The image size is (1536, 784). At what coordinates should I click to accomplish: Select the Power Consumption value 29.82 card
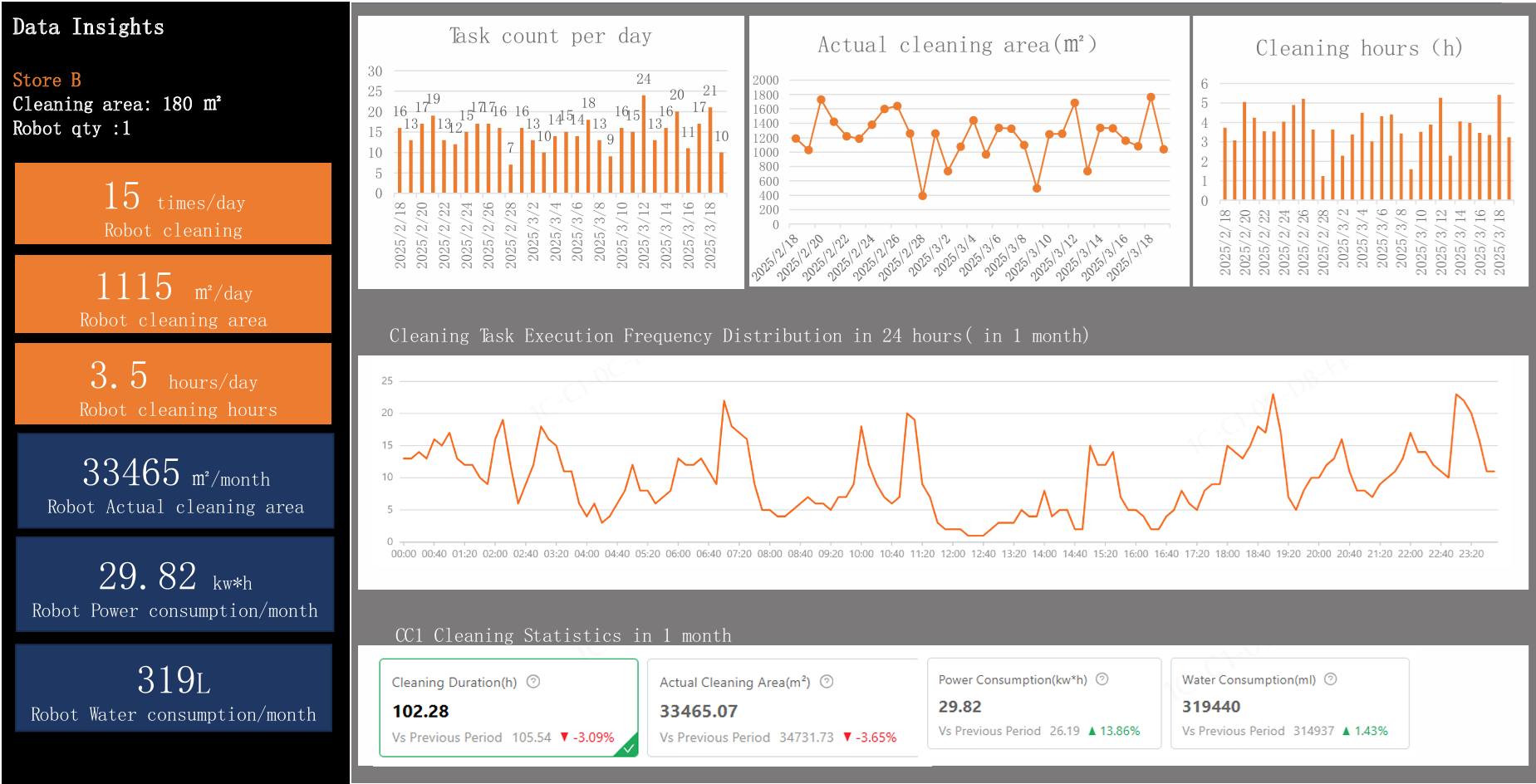[1043, 704]
